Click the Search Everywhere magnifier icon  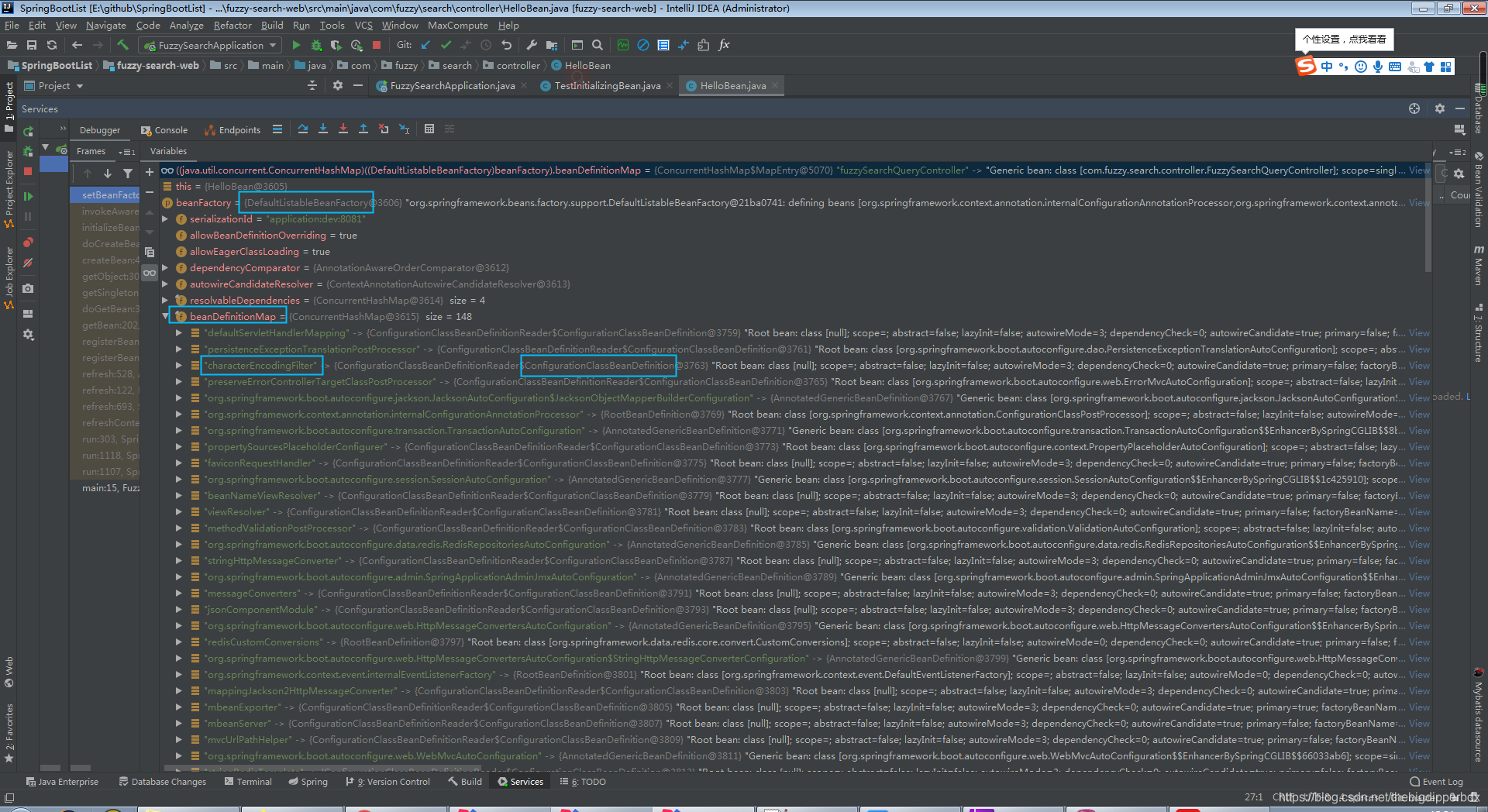pyautogui.click(x=598, y=45)
